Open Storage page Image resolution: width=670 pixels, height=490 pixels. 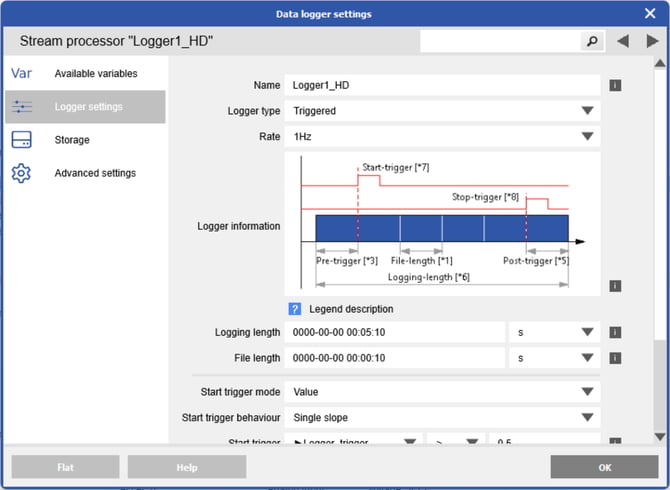[85, 140]
